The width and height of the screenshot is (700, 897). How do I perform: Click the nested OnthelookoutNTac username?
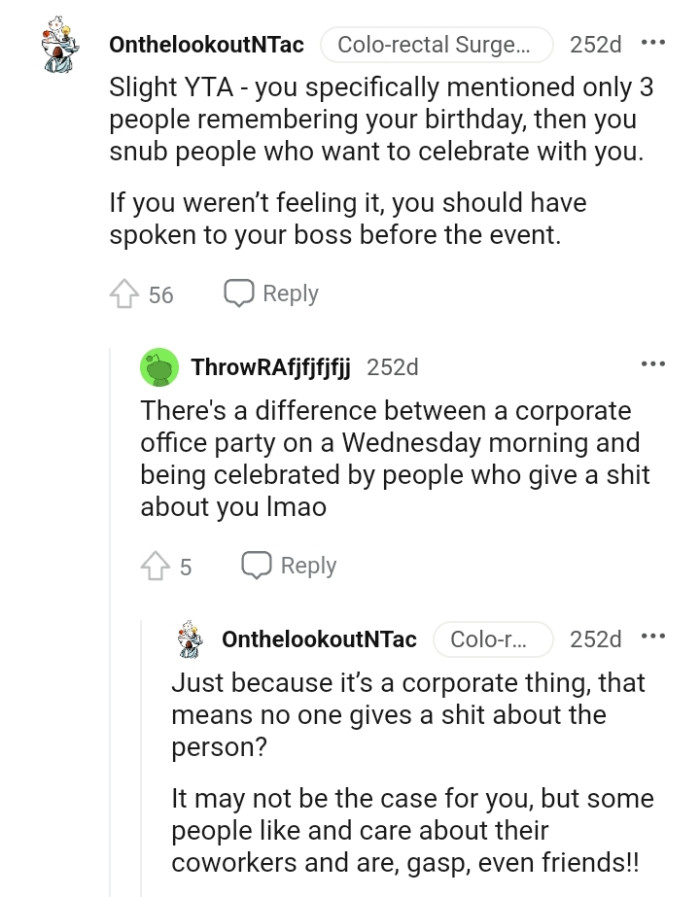click(320, 639)
